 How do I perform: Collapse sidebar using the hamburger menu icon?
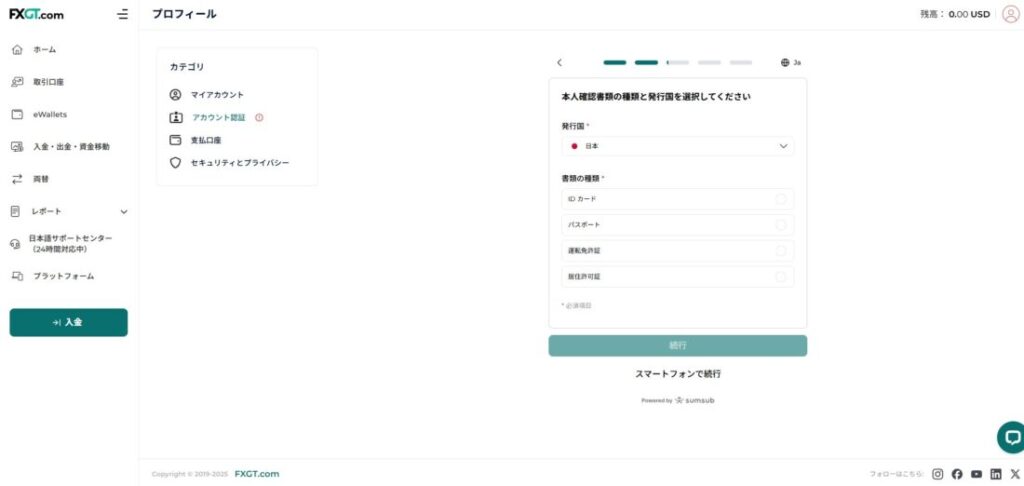pyautogui.click(x=122, y=14)
